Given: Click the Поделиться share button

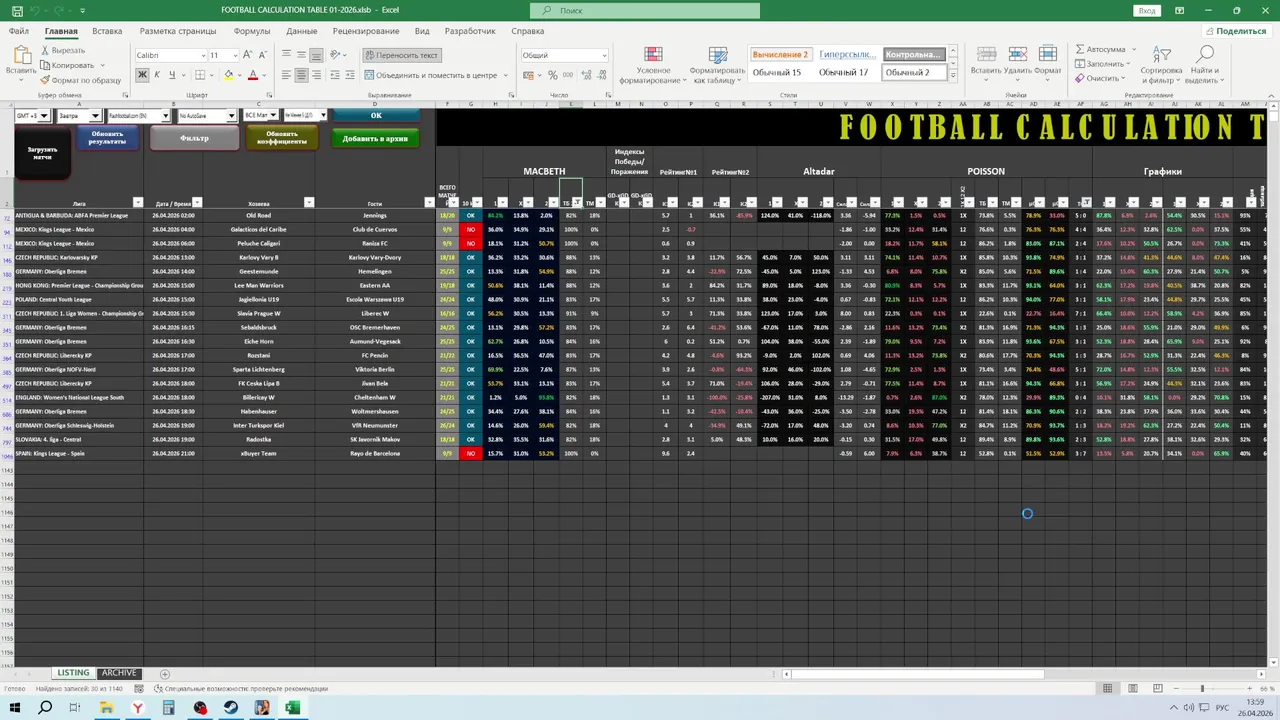Looking at the screenshot, I should pos(1236,31).
